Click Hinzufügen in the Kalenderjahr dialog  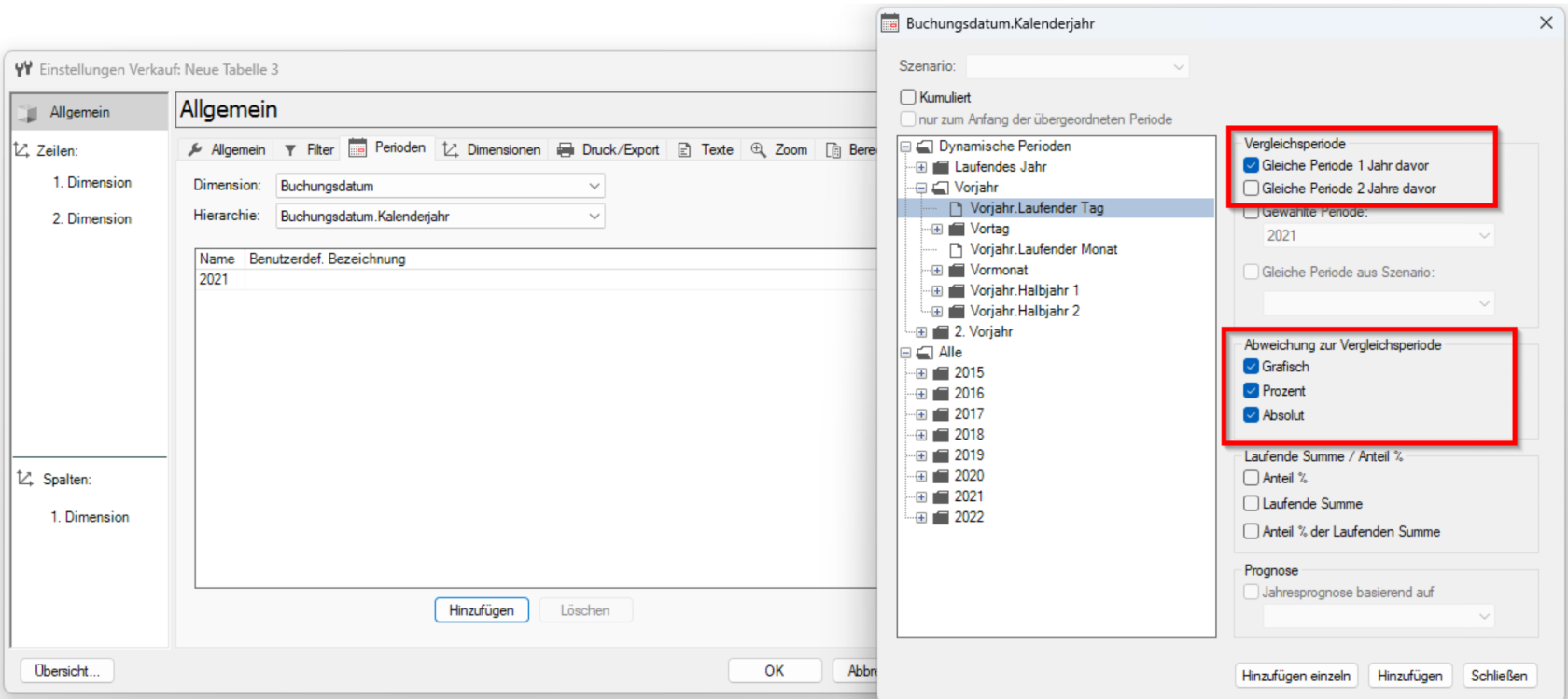click(1409, 676)
